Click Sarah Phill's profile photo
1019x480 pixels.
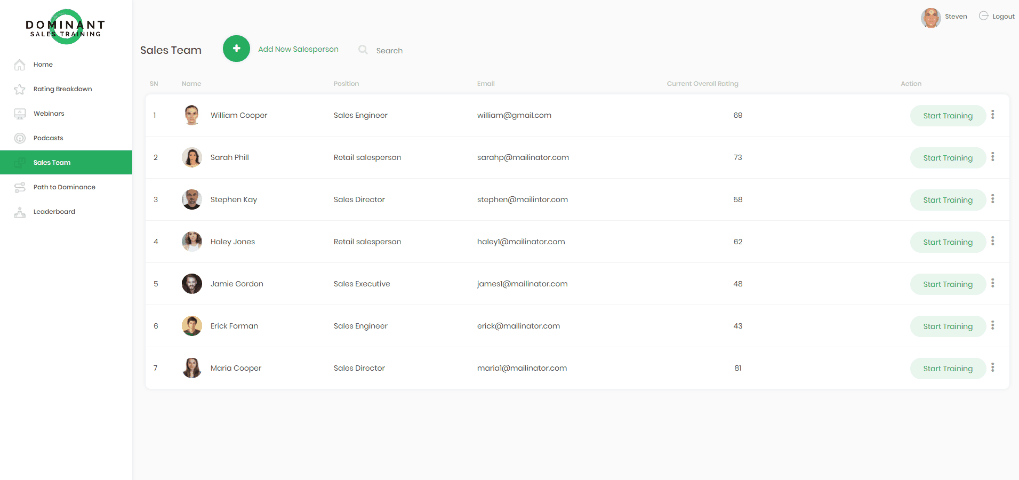coord(192,157)
